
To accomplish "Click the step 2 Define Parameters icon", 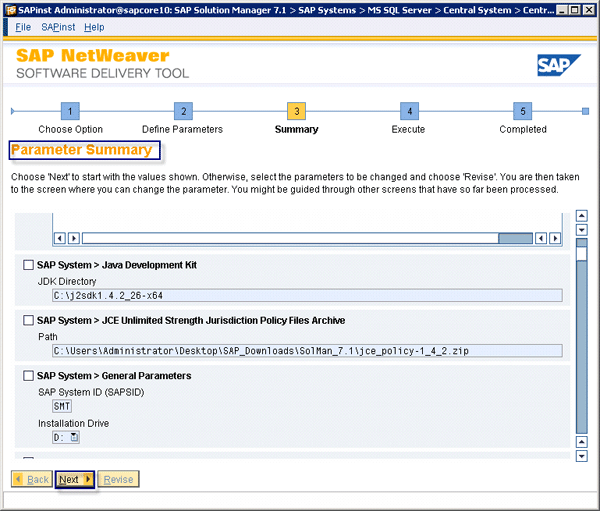I will 182,111.
